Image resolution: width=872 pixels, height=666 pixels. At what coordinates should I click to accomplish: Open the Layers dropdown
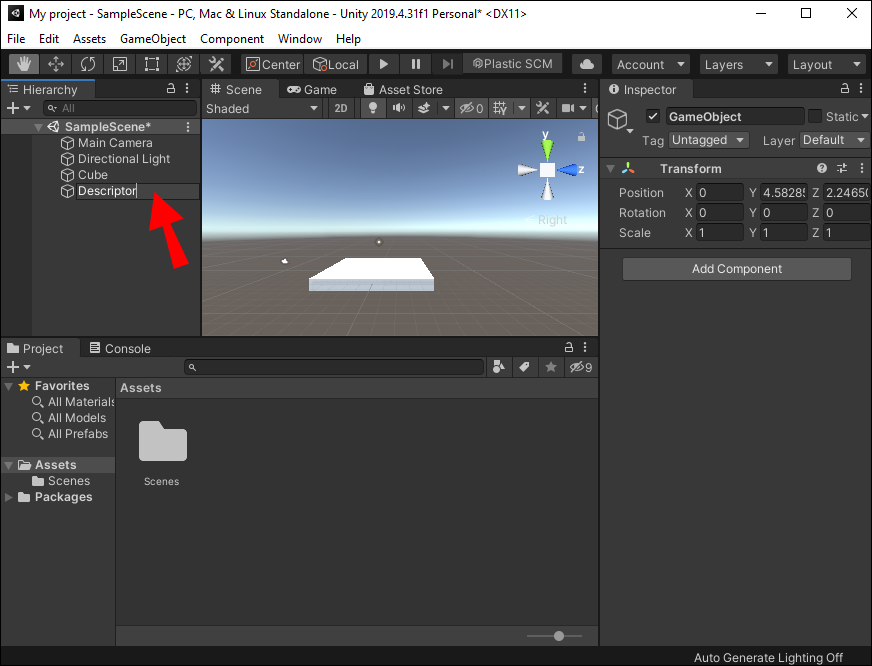[738, 64]
